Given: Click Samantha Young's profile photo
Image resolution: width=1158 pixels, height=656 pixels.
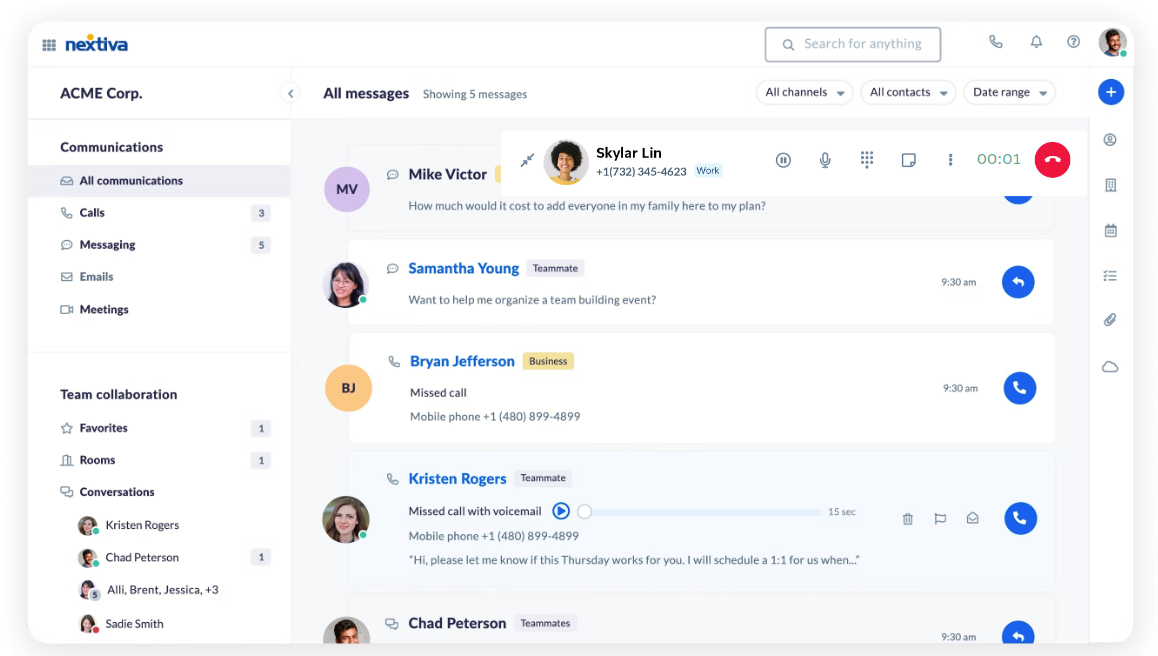Looking at the screenshot, I should click(x=345, y=284).
